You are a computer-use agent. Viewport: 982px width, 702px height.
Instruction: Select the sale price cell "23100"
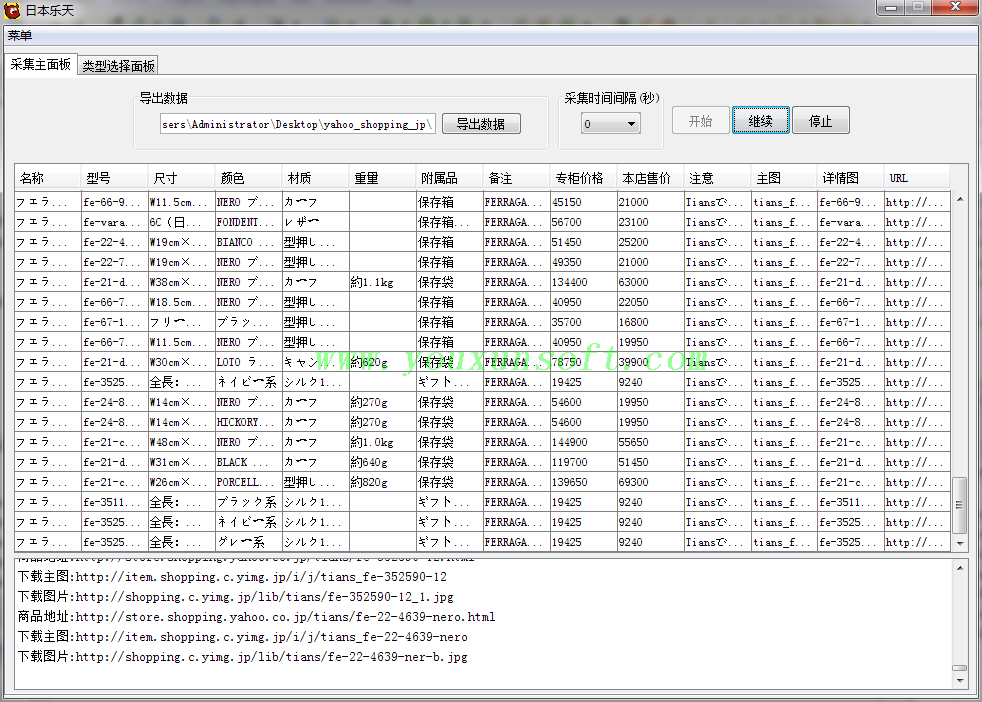[651, 222]
